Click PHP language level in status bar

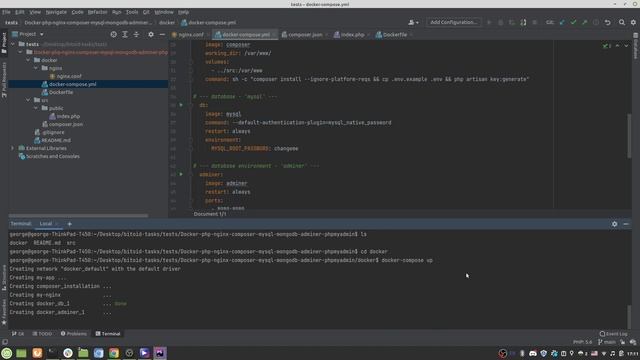pyautogui.click(x=582, y=342)
